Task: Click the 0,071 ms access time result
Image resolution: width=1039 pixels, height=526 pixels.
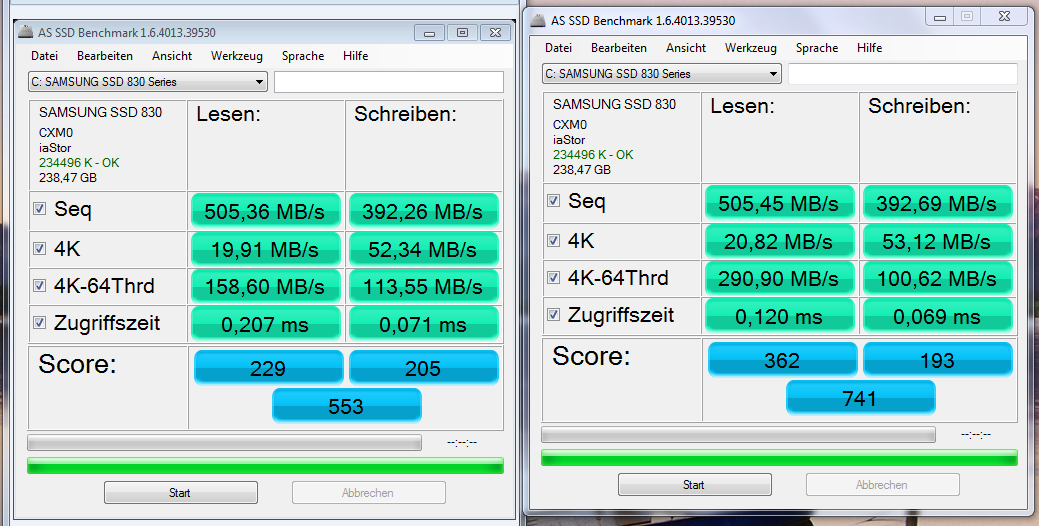Action: (x=423, y=325)
